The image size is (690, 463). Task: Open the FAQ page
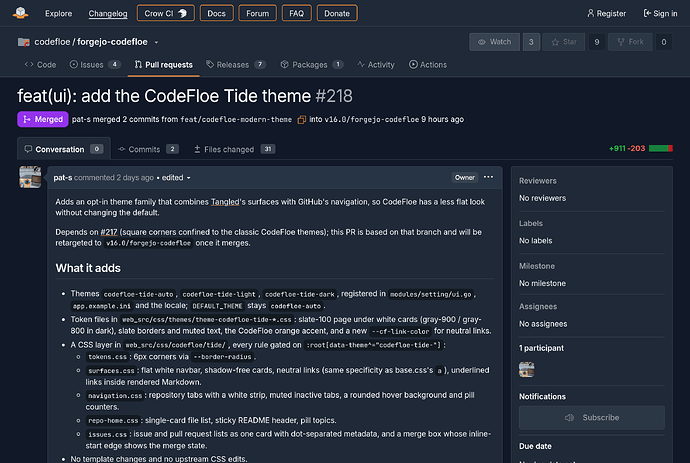[x=297, y=13]
